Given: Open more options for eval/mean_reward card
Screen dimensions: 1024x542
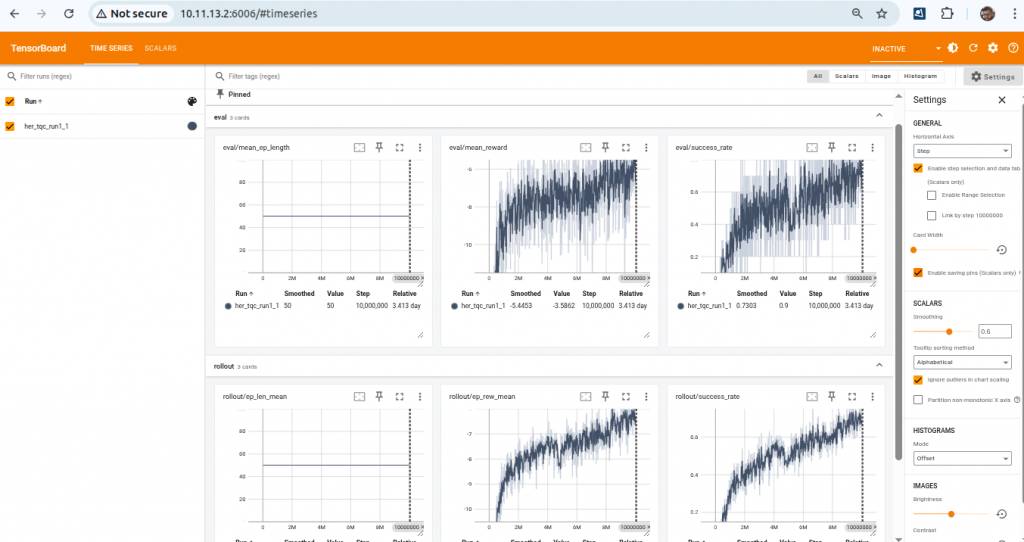Looking at the screenshot, I should 646,148.
